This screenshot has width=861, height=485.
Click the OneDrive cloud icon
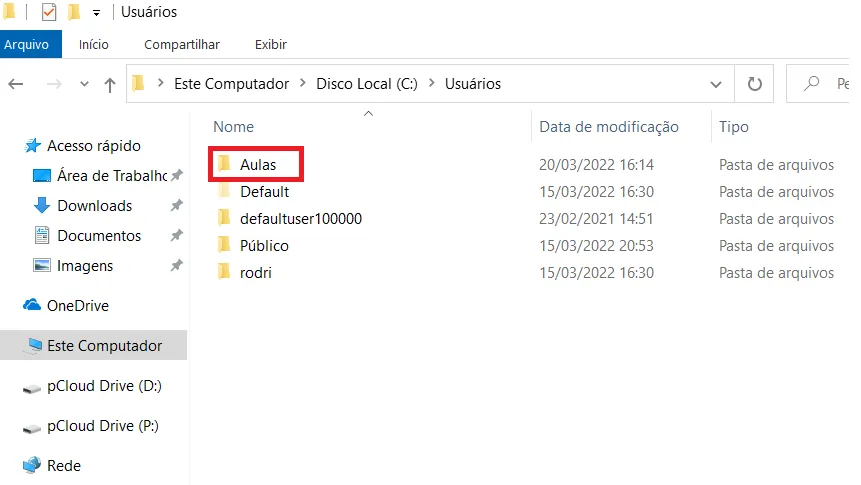point(32,305)
